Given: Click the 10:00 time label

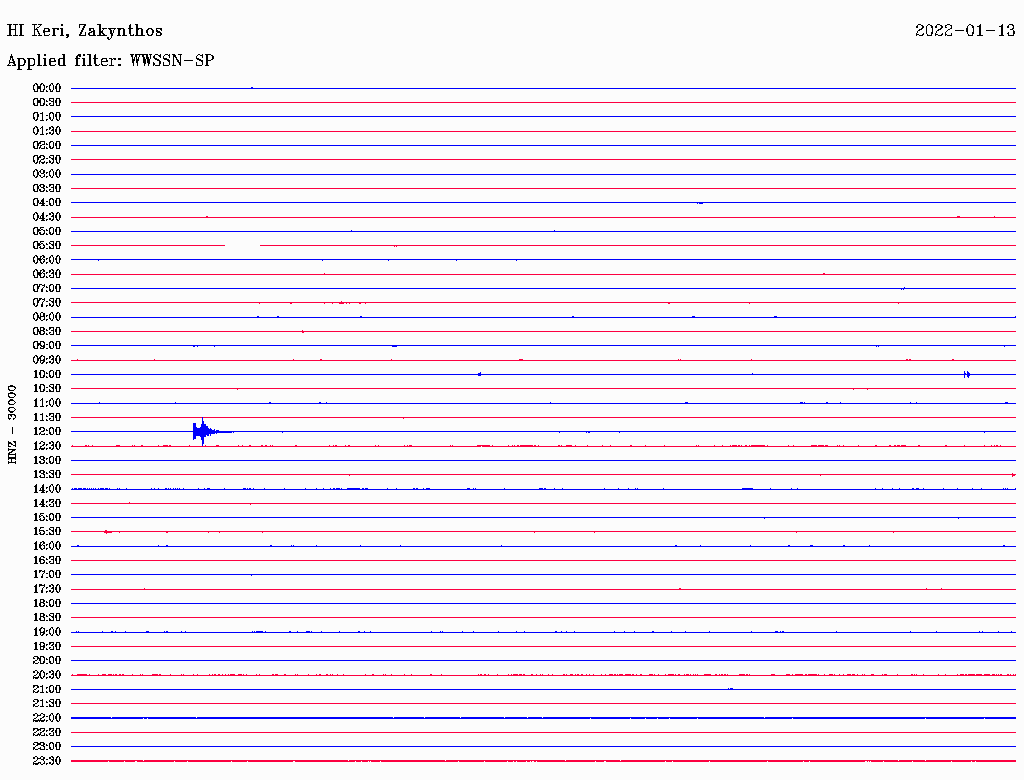Looking at the screenshot, I should [47, 374].
